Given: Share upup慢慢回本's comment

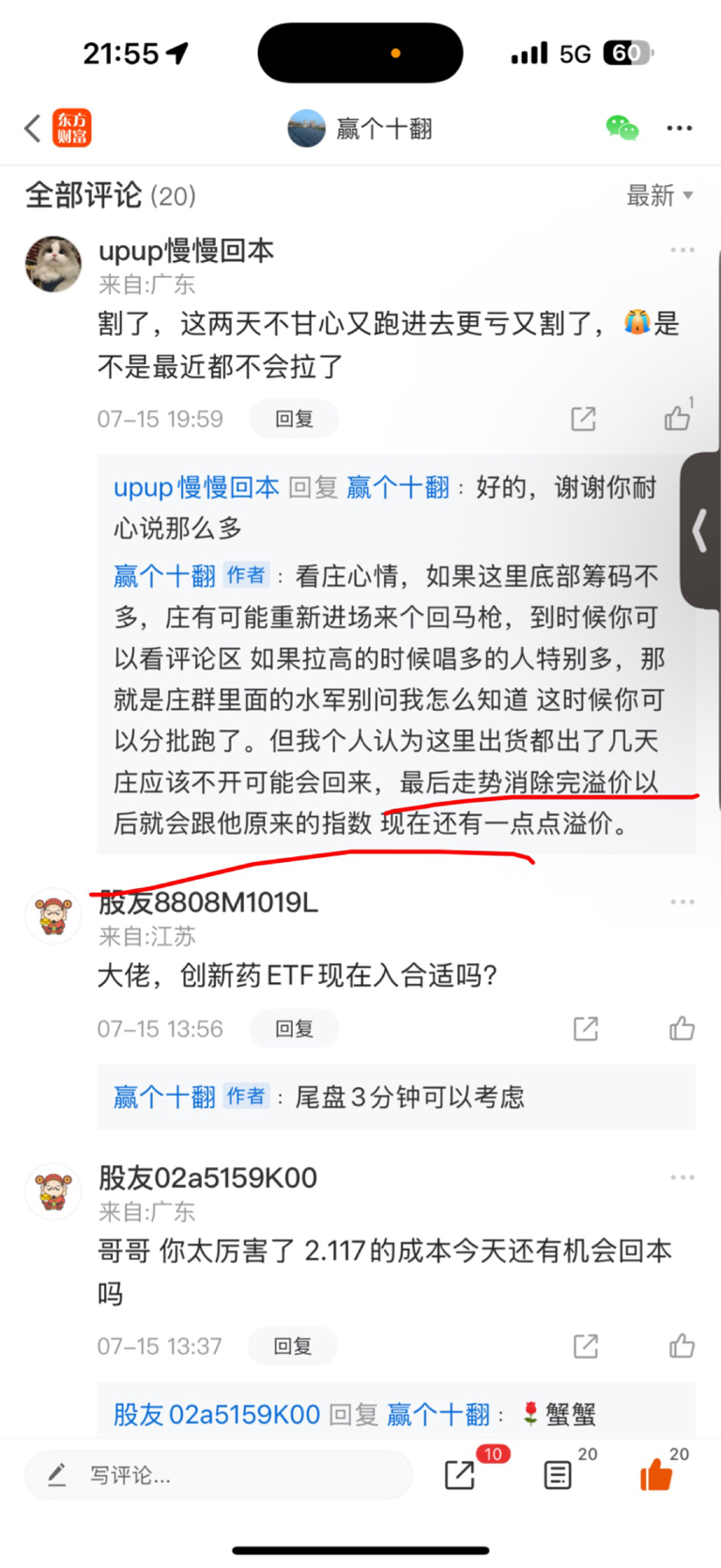Looking at the screenshot, I should (584, 419).
